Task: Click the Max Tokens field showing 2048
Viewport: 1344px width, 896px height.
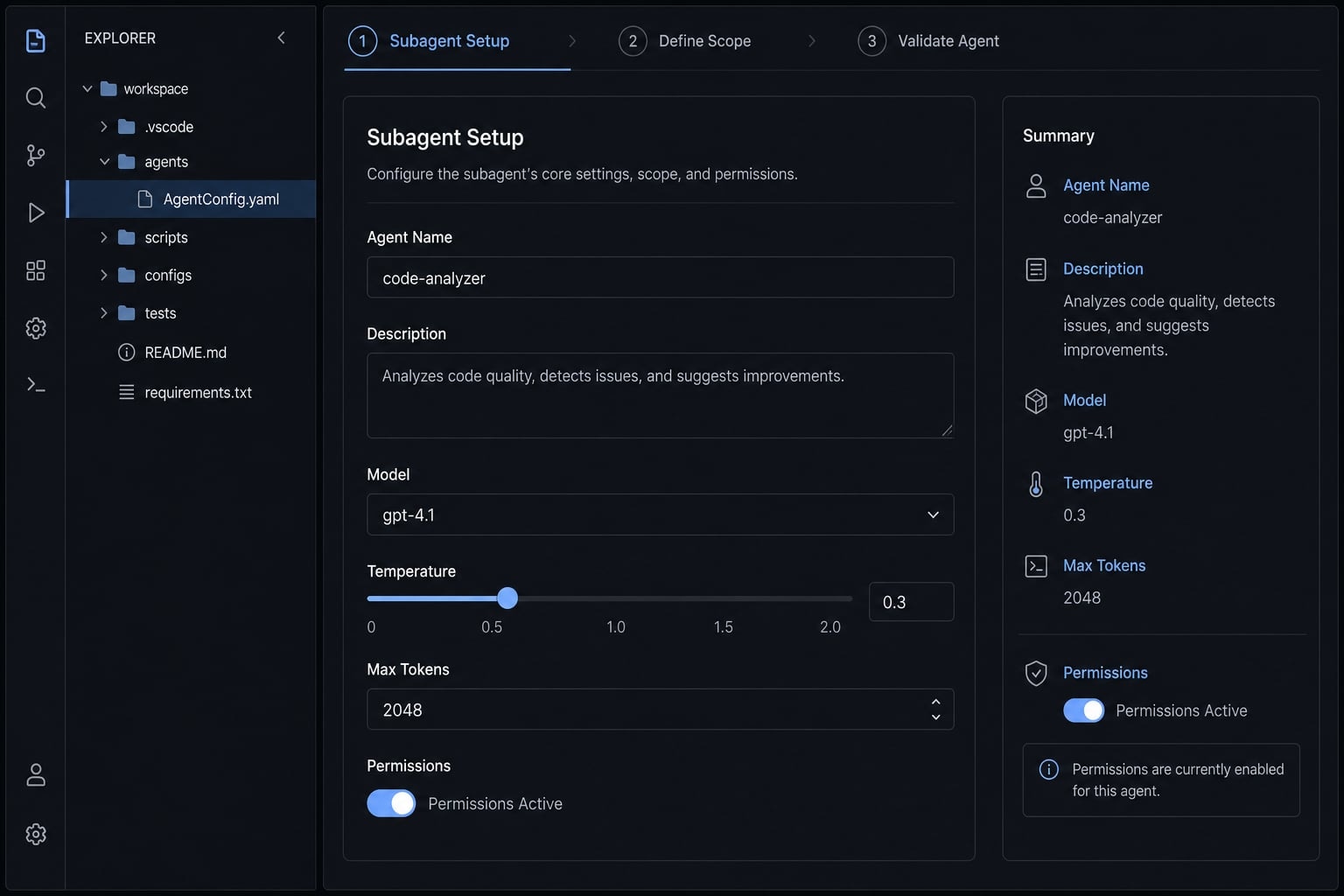Action: [x=660, y=710]
